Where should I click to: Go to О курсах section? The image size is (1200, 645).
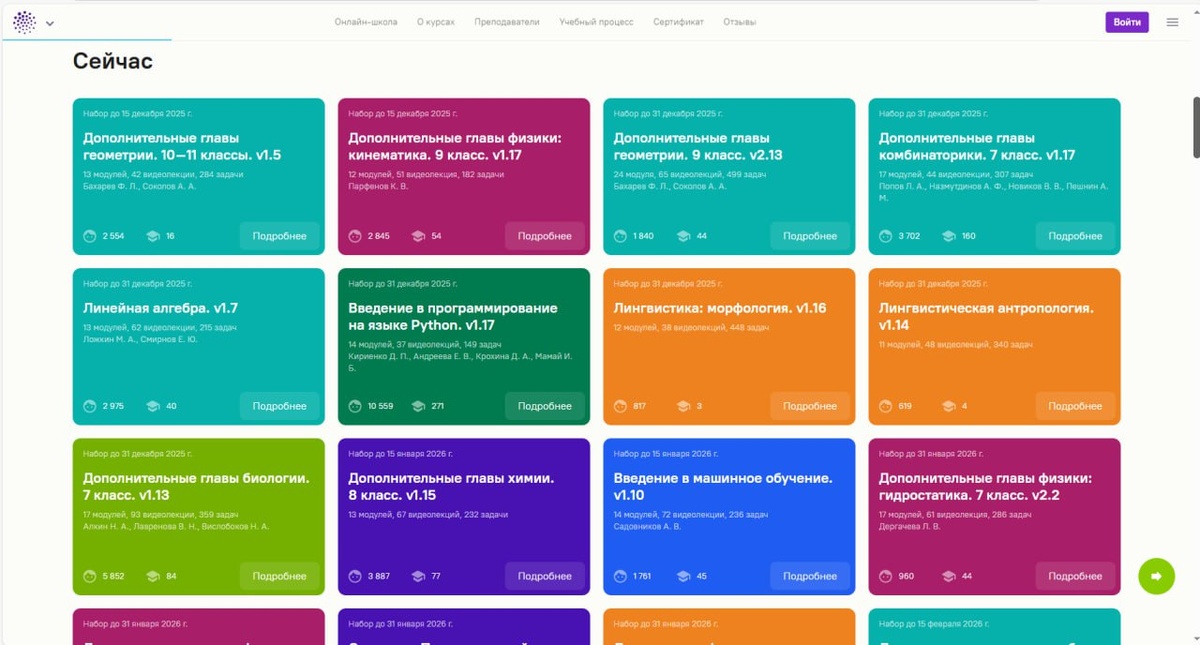point(436,22)
